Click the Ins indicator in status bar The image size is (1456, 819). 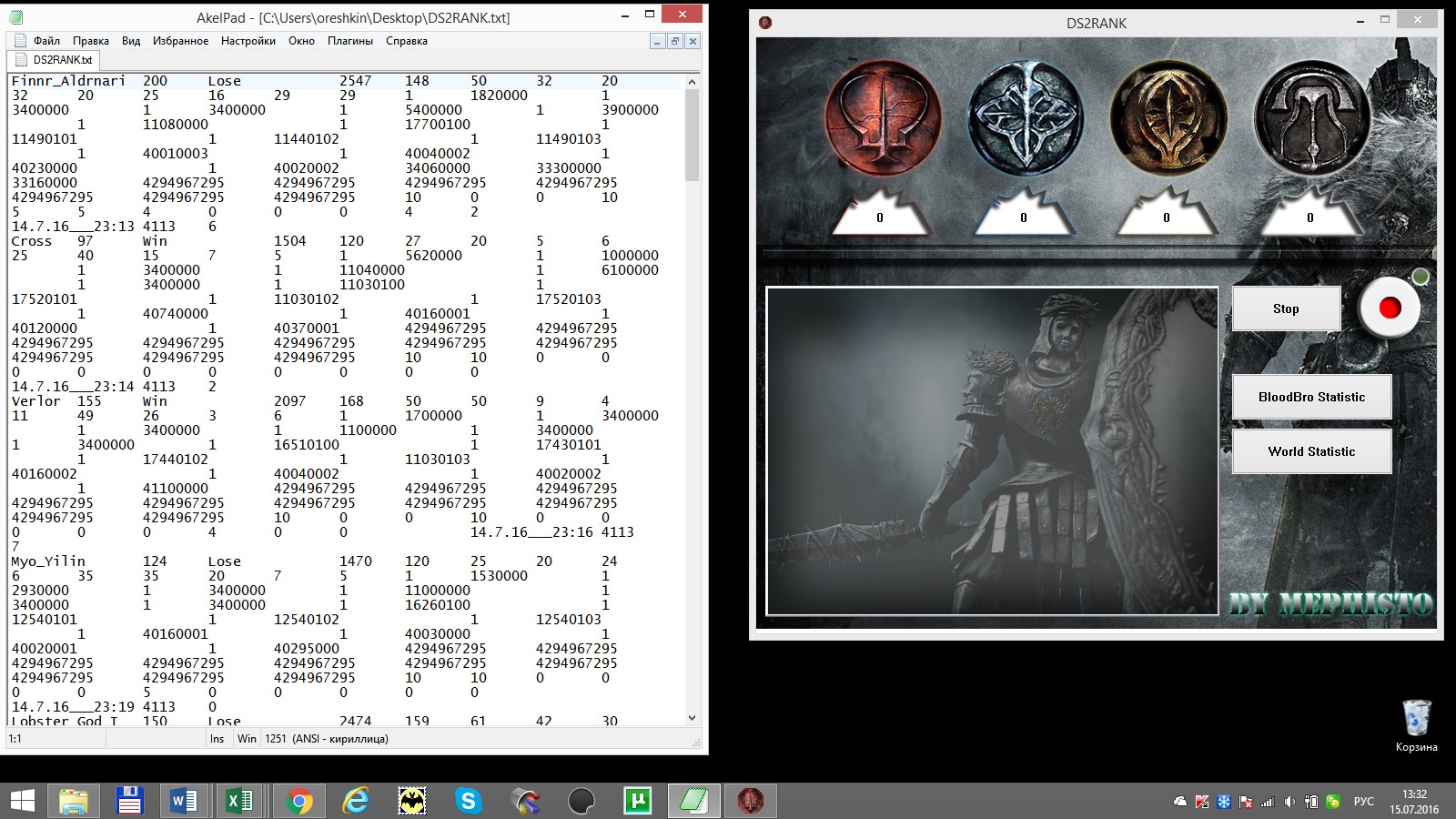tap(217, 739)
